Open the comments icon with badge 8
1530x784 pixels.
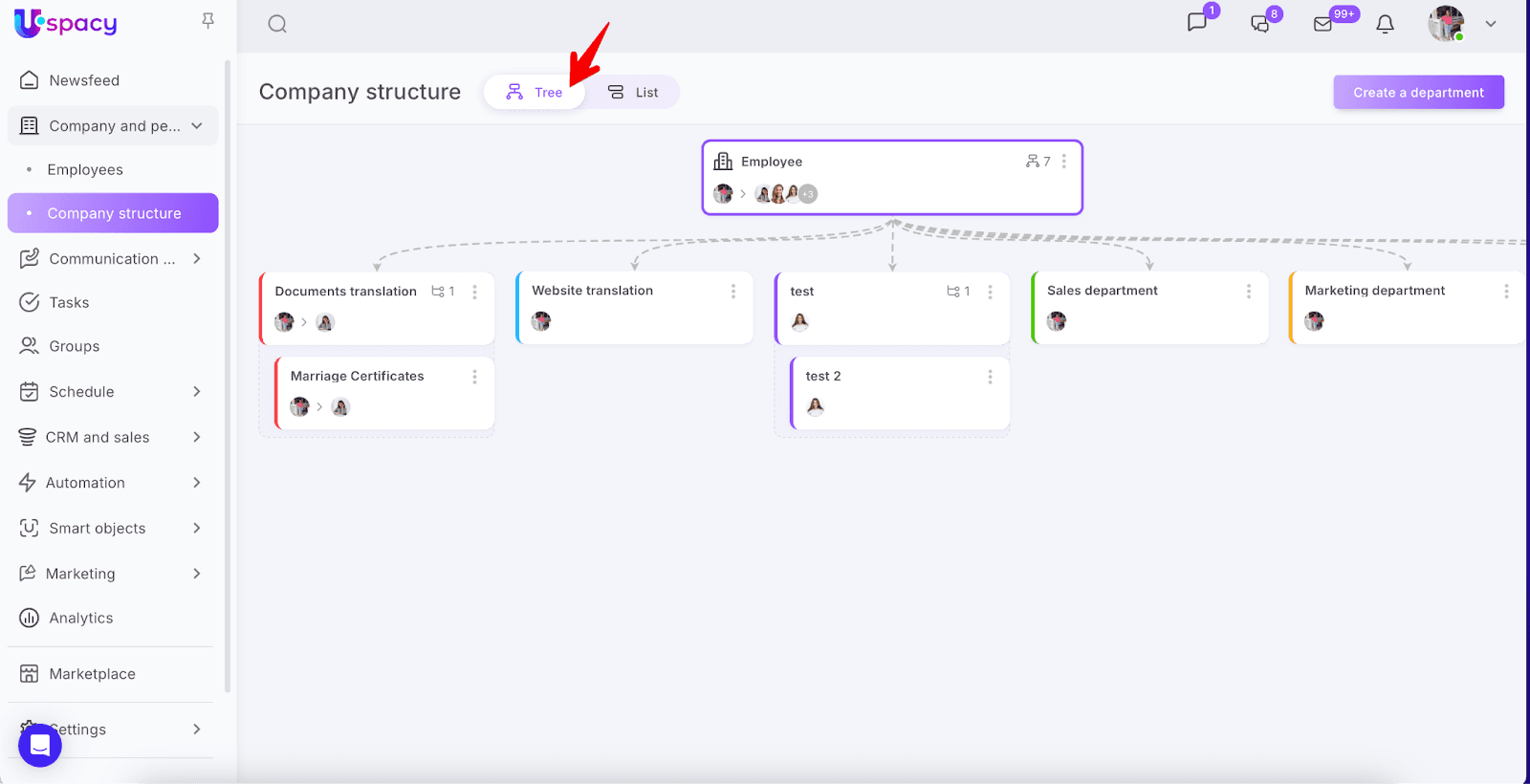tap(1260, 24)
